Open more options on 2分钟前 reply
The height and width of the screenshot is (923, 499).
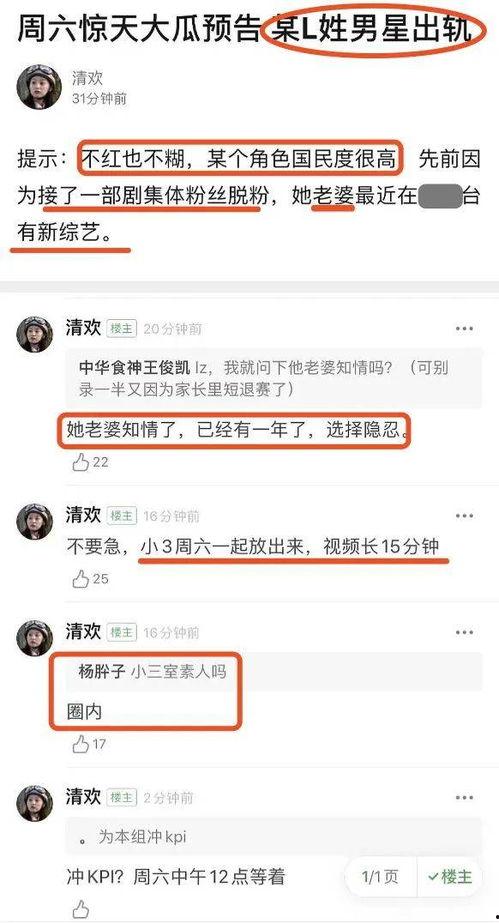(x=464, y=798)
